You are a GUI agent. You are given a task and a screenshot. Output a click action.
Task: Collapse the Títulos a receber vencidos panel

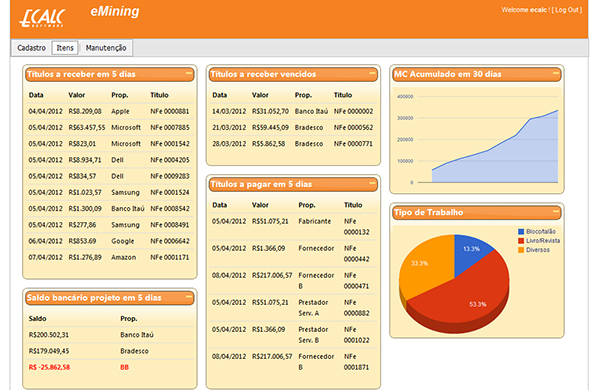pos(372,72)
